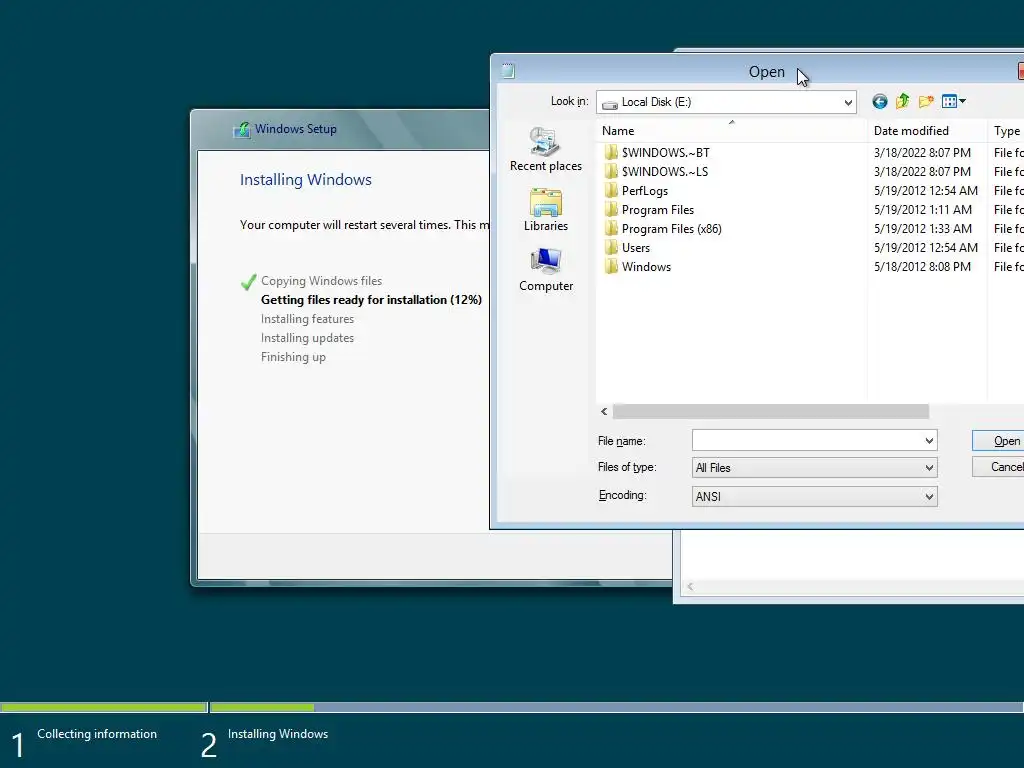Click the bottom 'Installing Windows' stage label
1024x768 pixels.
coord(278,734)
